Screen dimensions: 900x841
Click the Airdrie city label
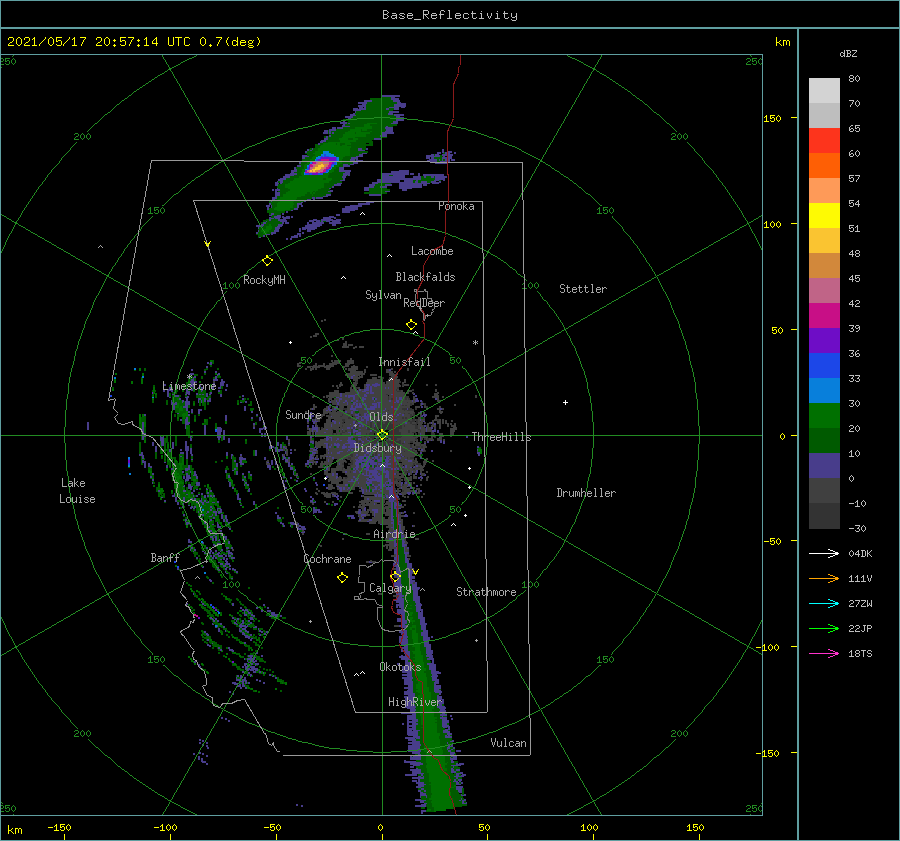click(x=394, y=534)
